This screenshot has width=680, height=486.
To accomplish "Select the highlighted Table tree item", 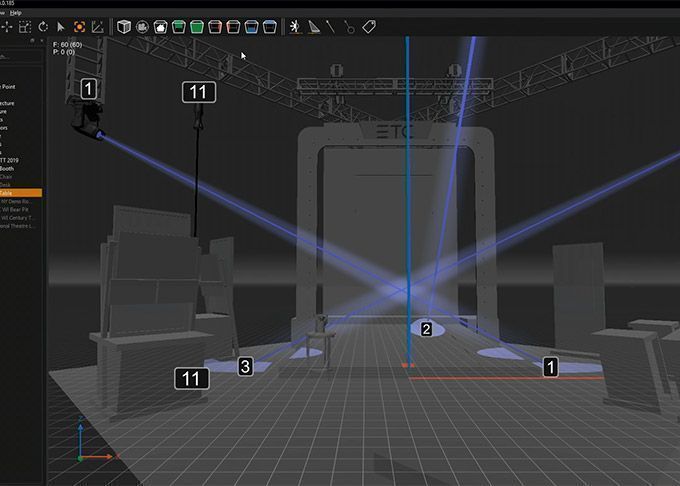I will 21,193.
